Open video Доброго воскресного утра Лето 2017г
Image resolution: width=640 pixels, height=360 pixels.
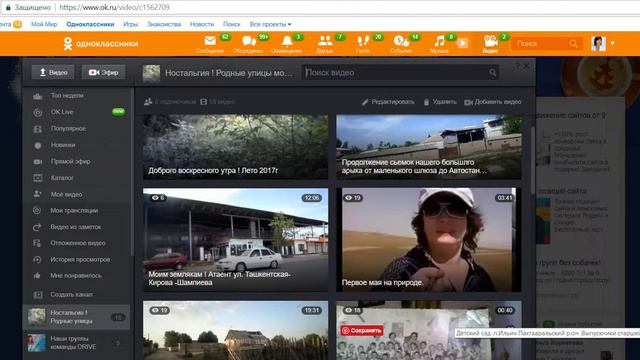236,147
